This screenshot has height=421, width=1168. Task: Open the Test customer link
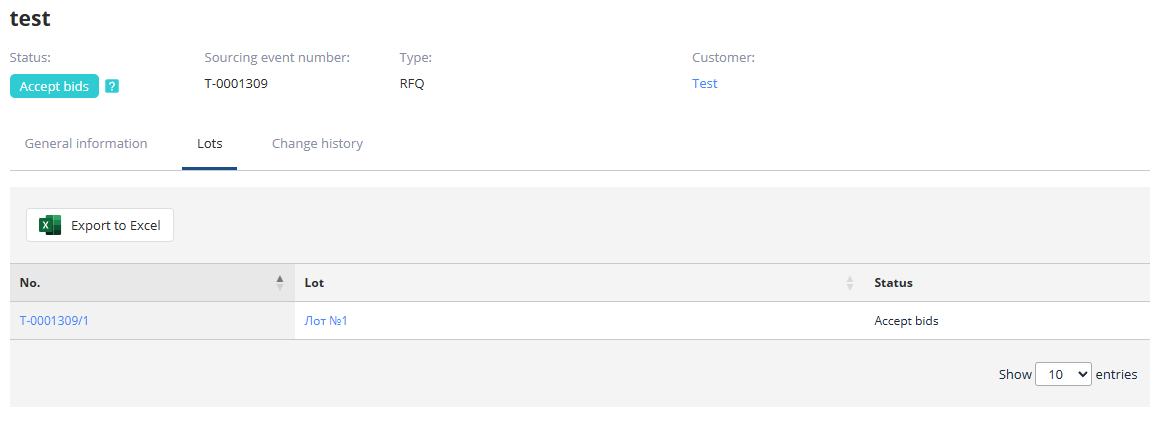click(705, 84)
